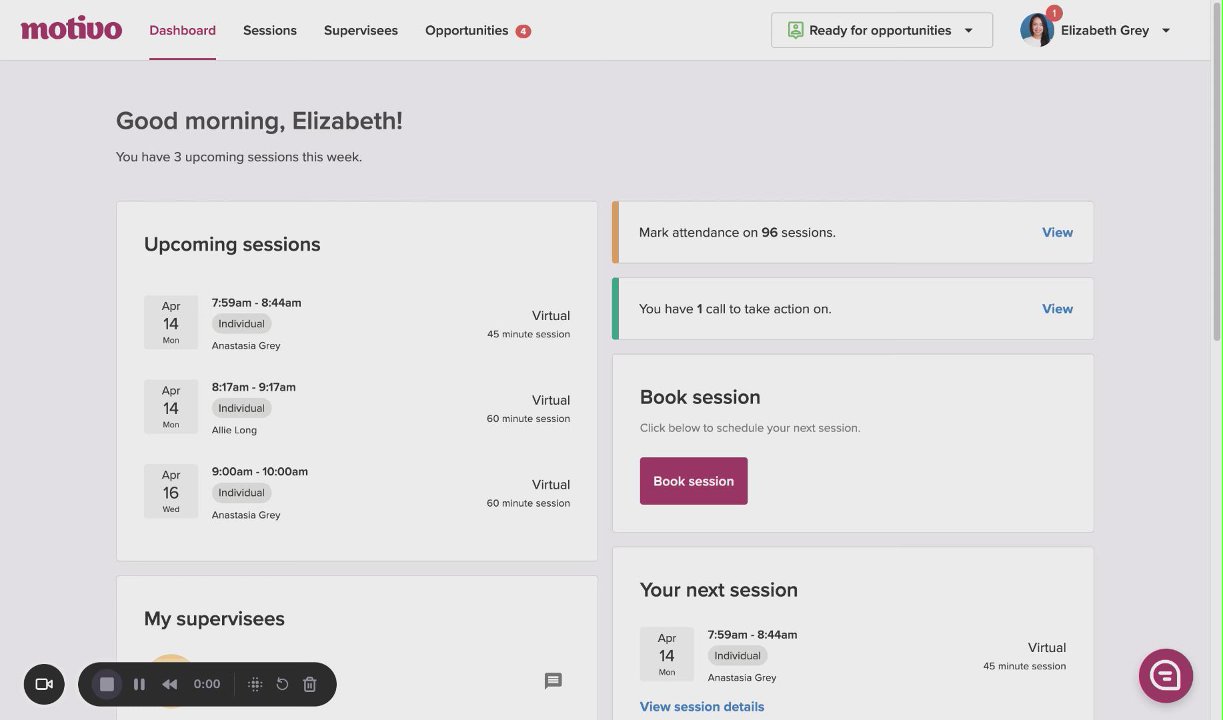Open the Supervisees tab
1223x720 pixels.
point(361,30)
